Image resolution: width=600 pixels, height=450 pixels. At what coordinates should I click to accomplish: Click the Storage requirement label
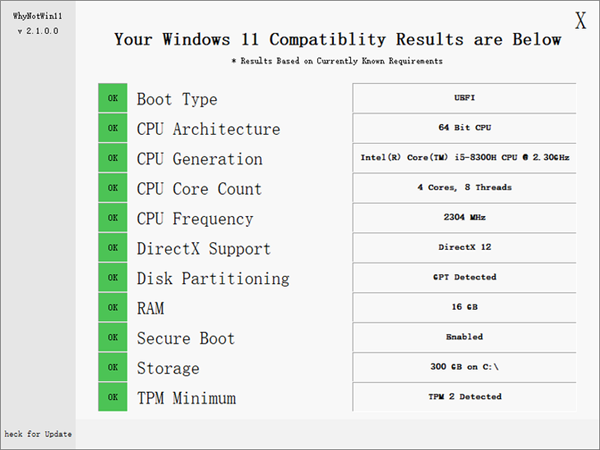[x=168, y=368]
